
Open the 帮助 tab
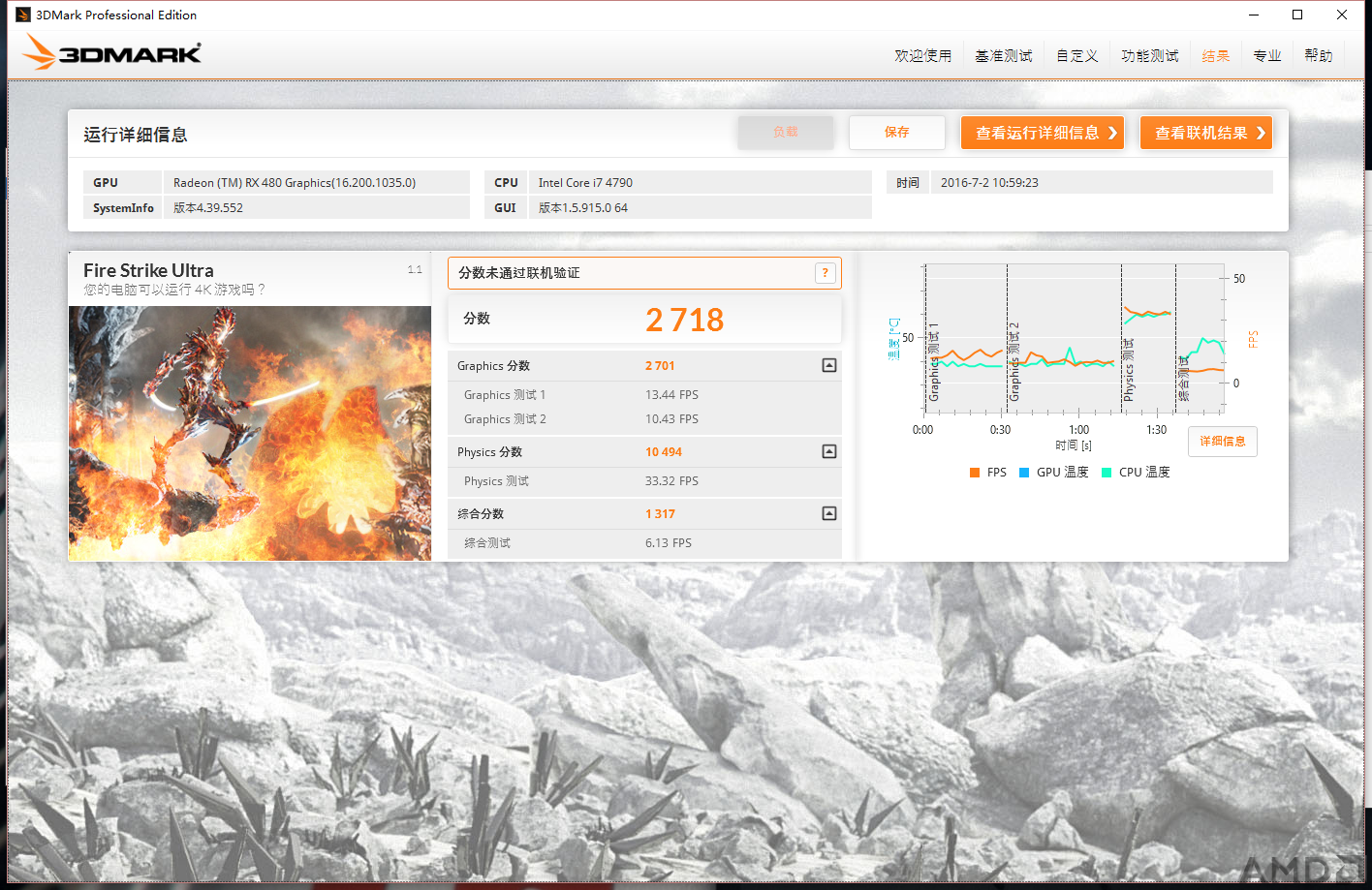tap(1318, 55)
